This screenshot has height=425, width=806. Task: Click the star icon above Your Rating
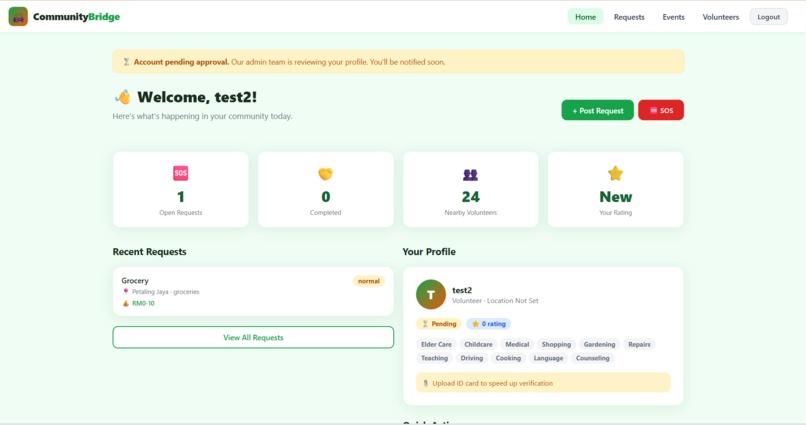[615, 173]
